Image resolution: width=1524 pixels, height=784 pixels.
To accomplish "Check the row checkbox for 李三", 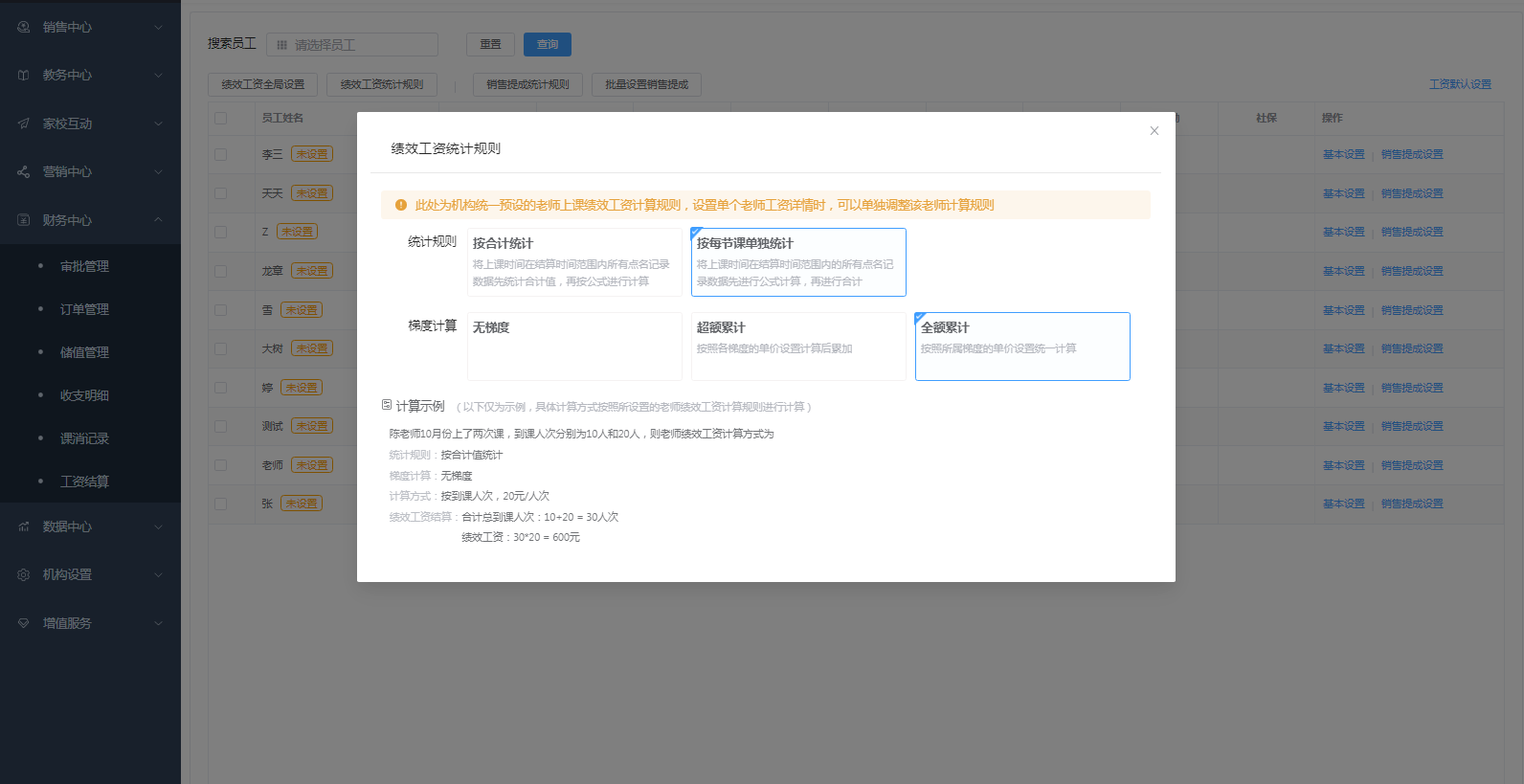I will coord(221,154).
